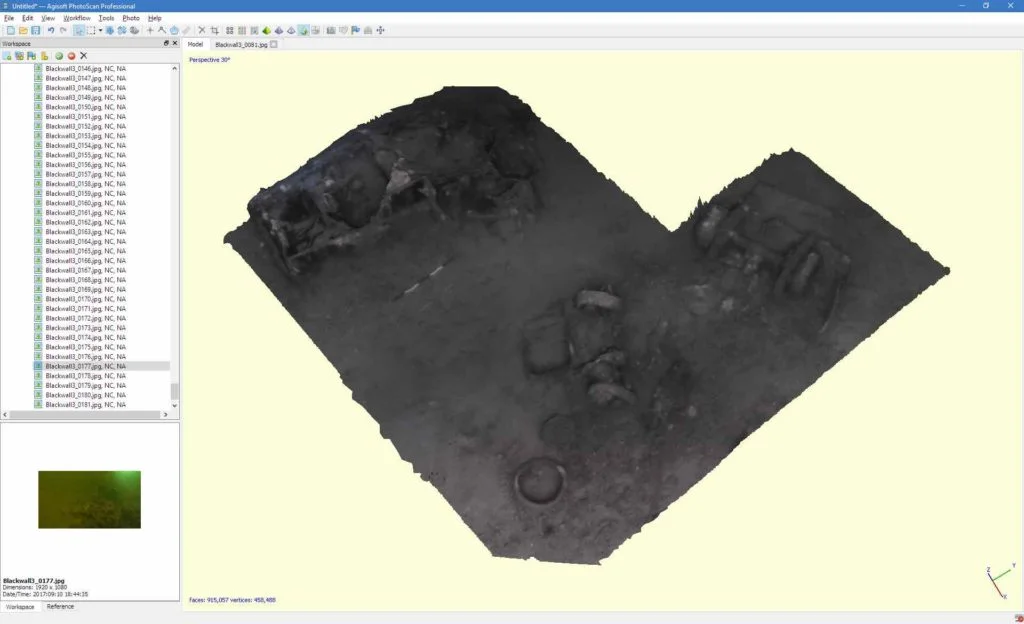Select the Ruler measurement tool

(x=186, y=30)
